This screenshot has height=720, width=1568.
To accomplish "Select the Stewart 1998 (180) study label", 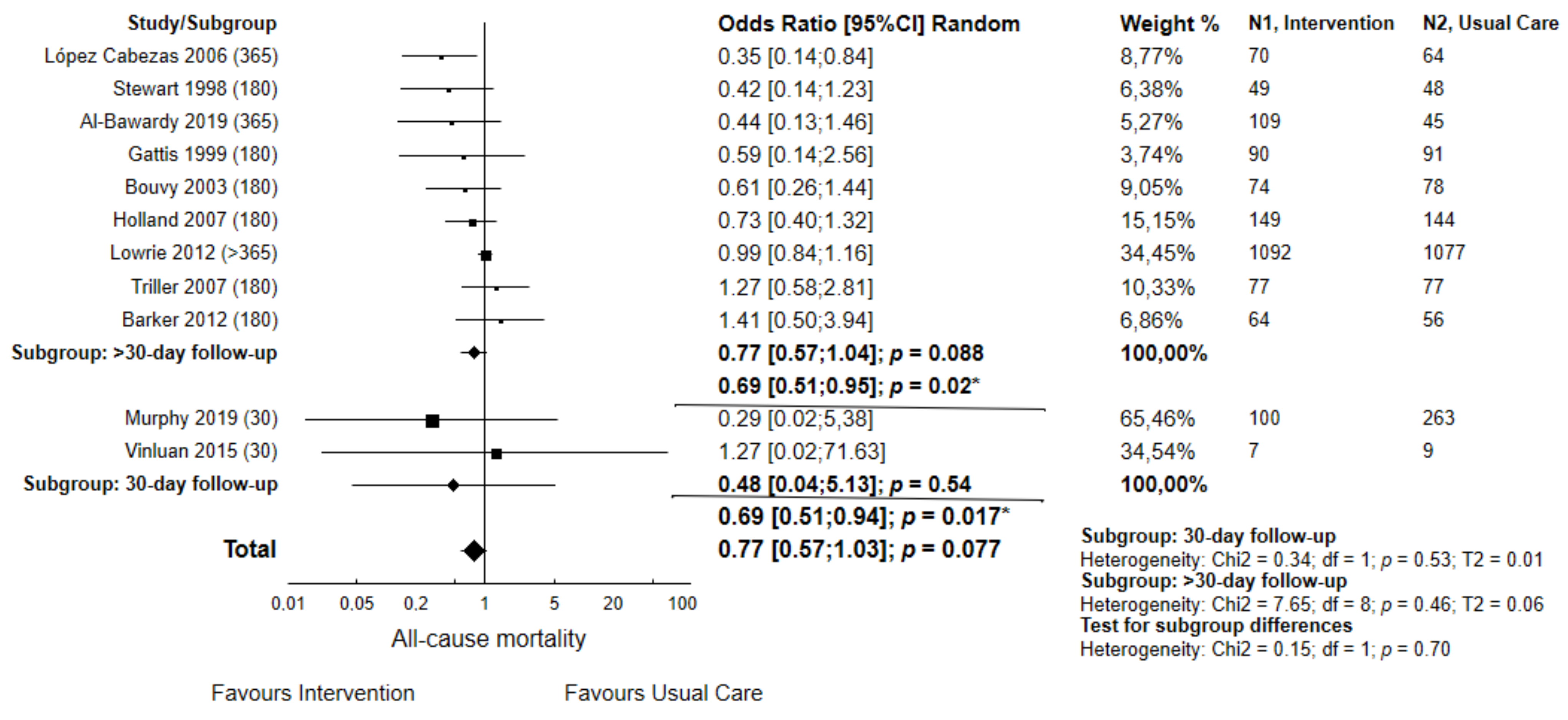I will 195,89.
